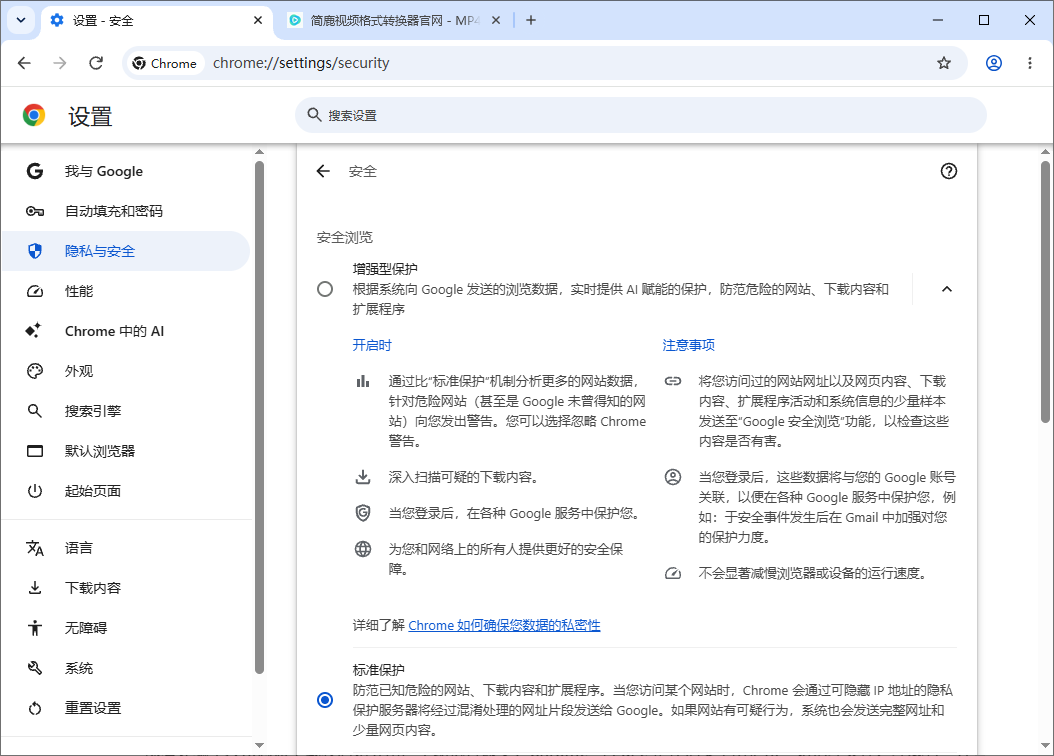Click the palette icon for 外观
The height and width of the screenshot is (756, 1054).
tap(35, 371)
